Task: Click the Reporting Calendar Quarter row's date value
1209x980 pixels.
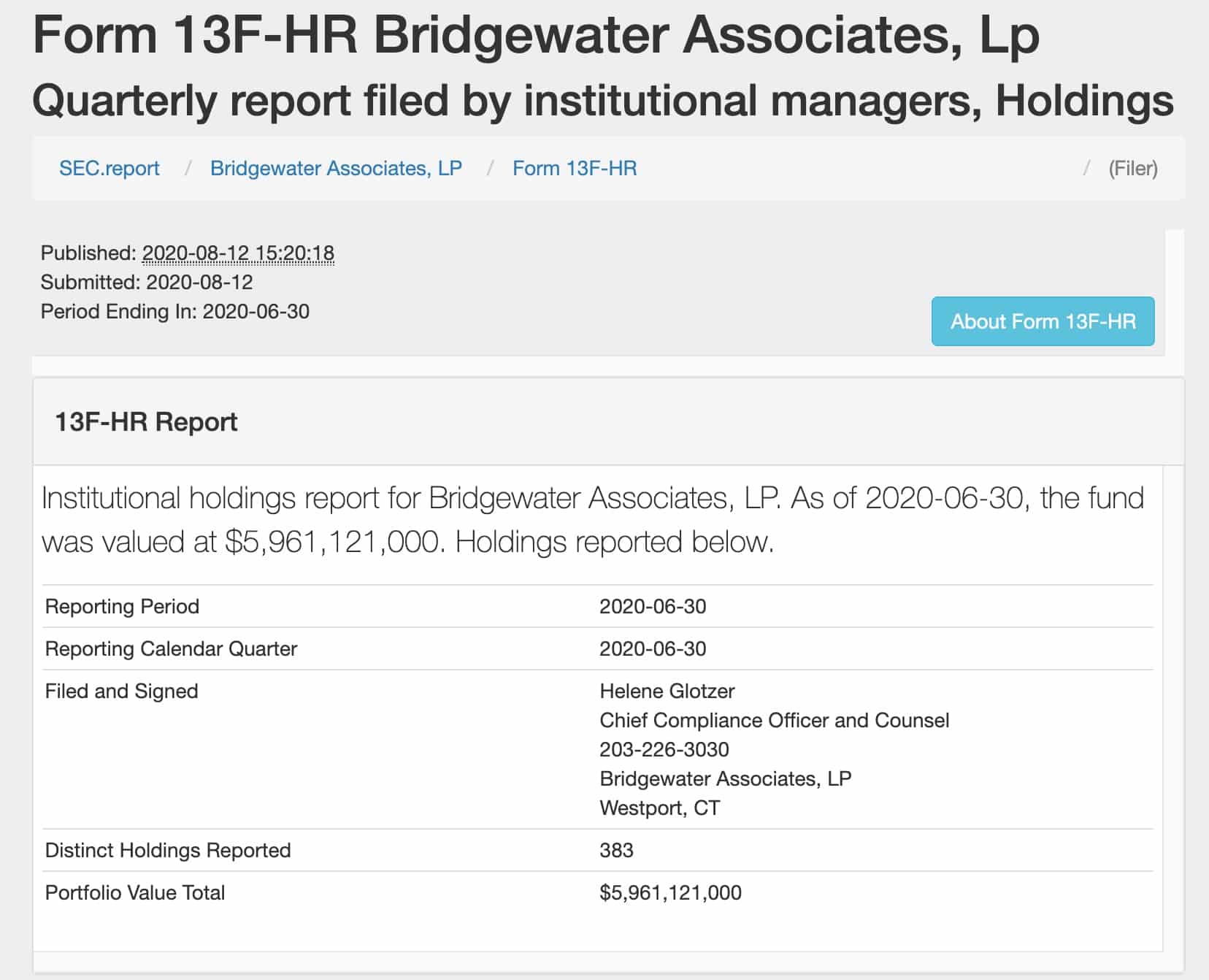Action: [x=653, y=649]
